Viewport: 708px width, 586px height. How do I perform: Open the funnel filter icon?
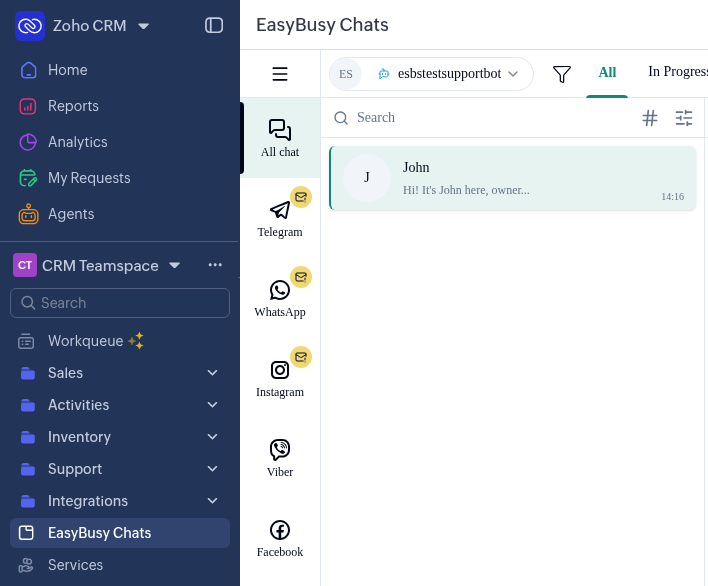pos(562,74)
